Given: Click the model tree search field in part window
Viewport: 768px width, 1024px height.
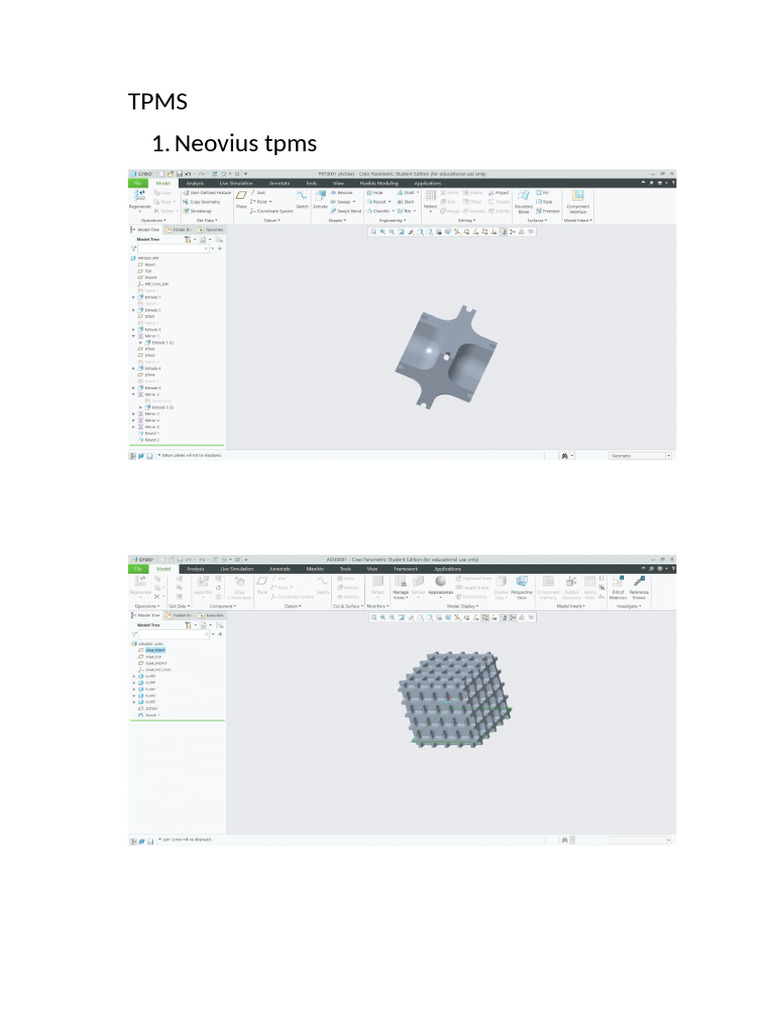Looking at the screenshot, I should tap(173, 249).
